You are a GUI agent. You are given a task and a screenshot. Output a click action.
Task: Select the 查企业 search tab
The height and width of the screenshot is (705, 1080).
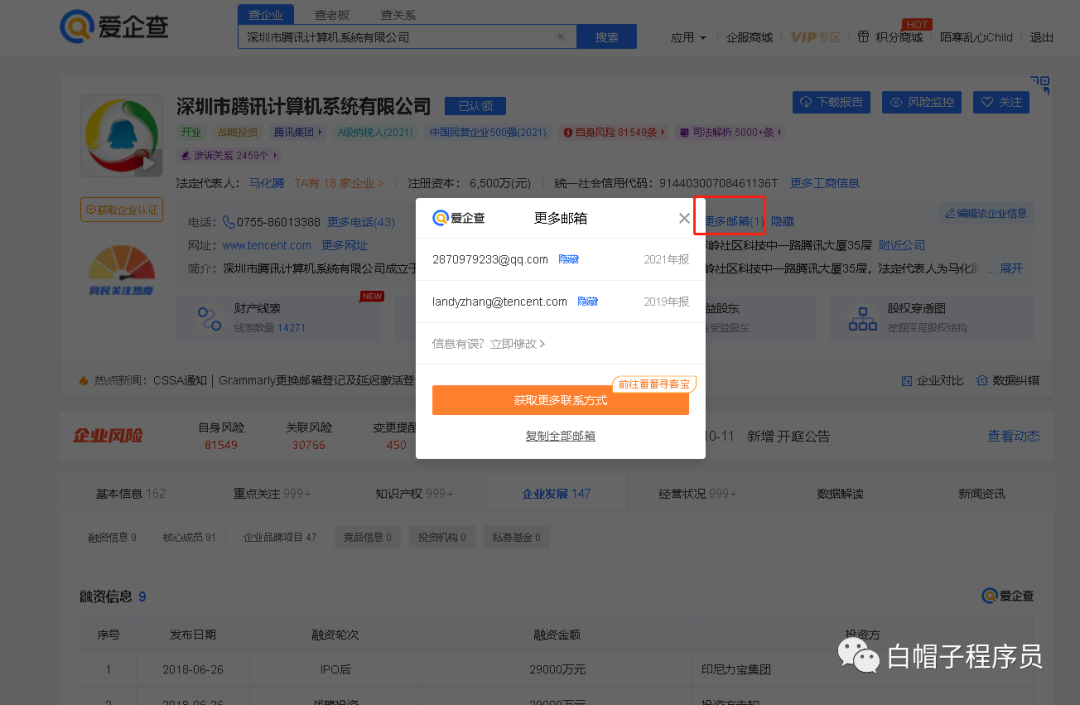[265, 14]
